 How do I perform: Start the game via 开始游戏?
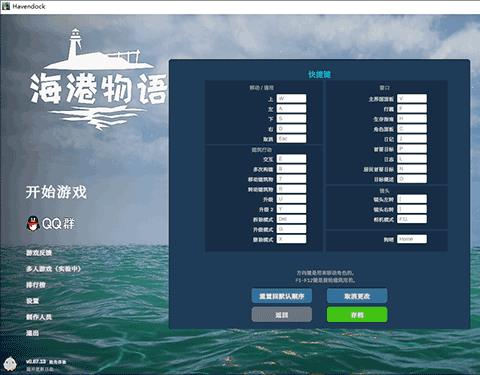coord(56,192)
